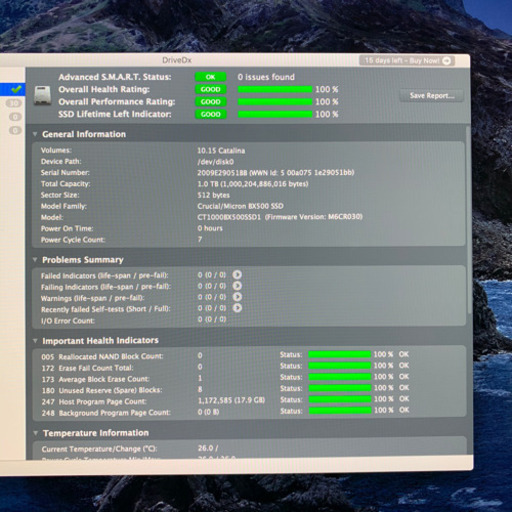Click the GOOD badge for Overall Performance Rating

coord(210,102)
